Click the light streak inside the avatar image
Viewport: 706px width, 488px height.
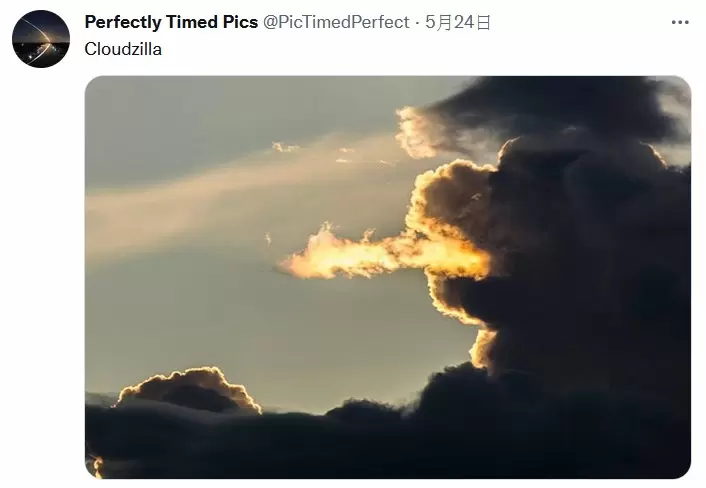pyautogui.click(x=41, y=34)
